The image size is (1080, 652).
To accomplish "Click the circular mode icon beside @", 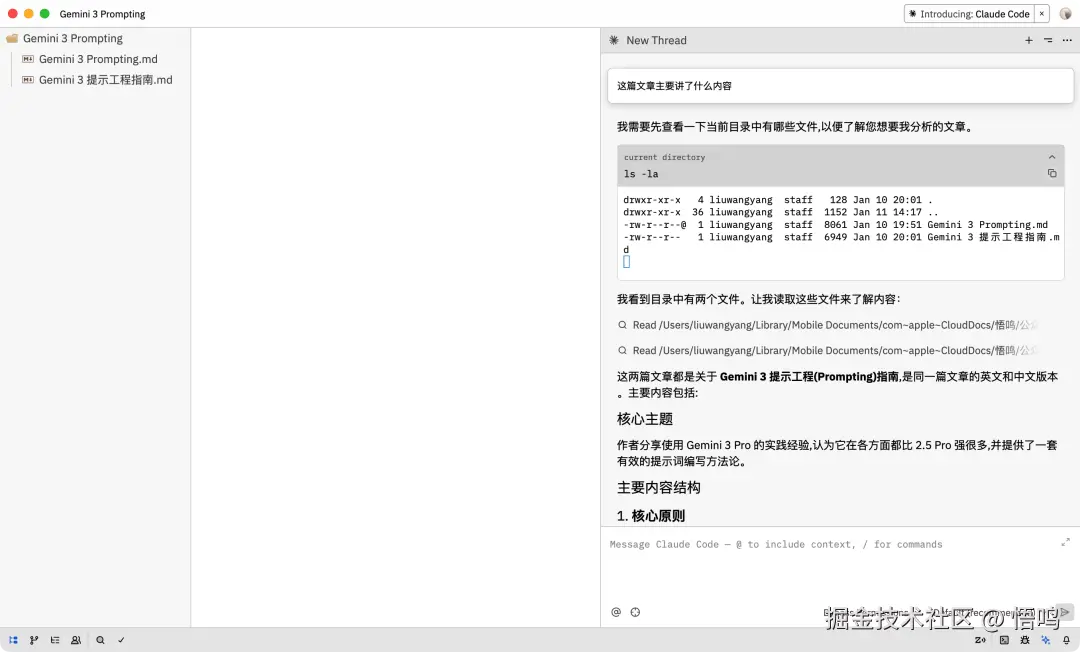I will [635, 612].
